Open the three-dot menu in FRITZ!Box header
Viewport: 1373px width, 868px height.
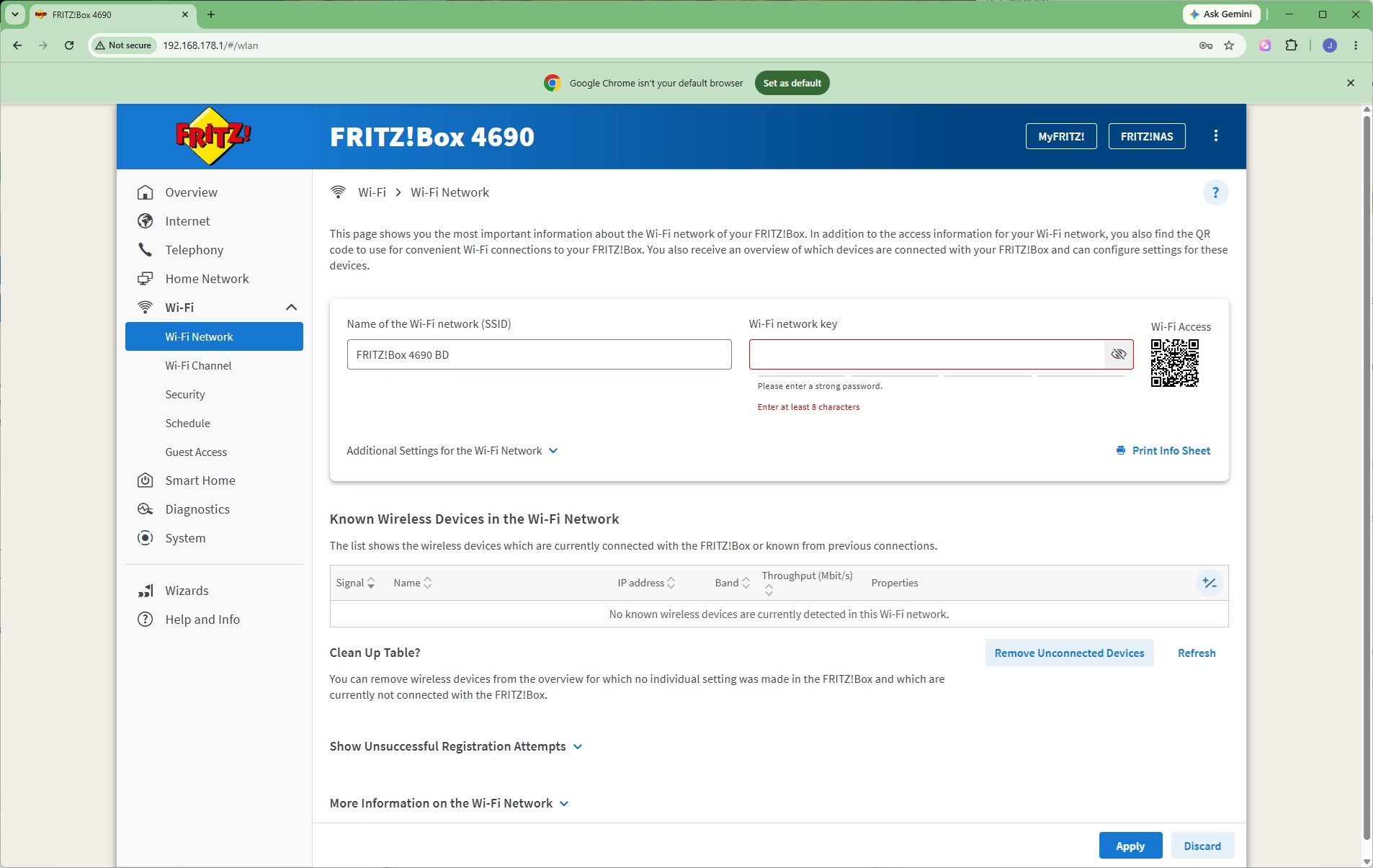1216,136
